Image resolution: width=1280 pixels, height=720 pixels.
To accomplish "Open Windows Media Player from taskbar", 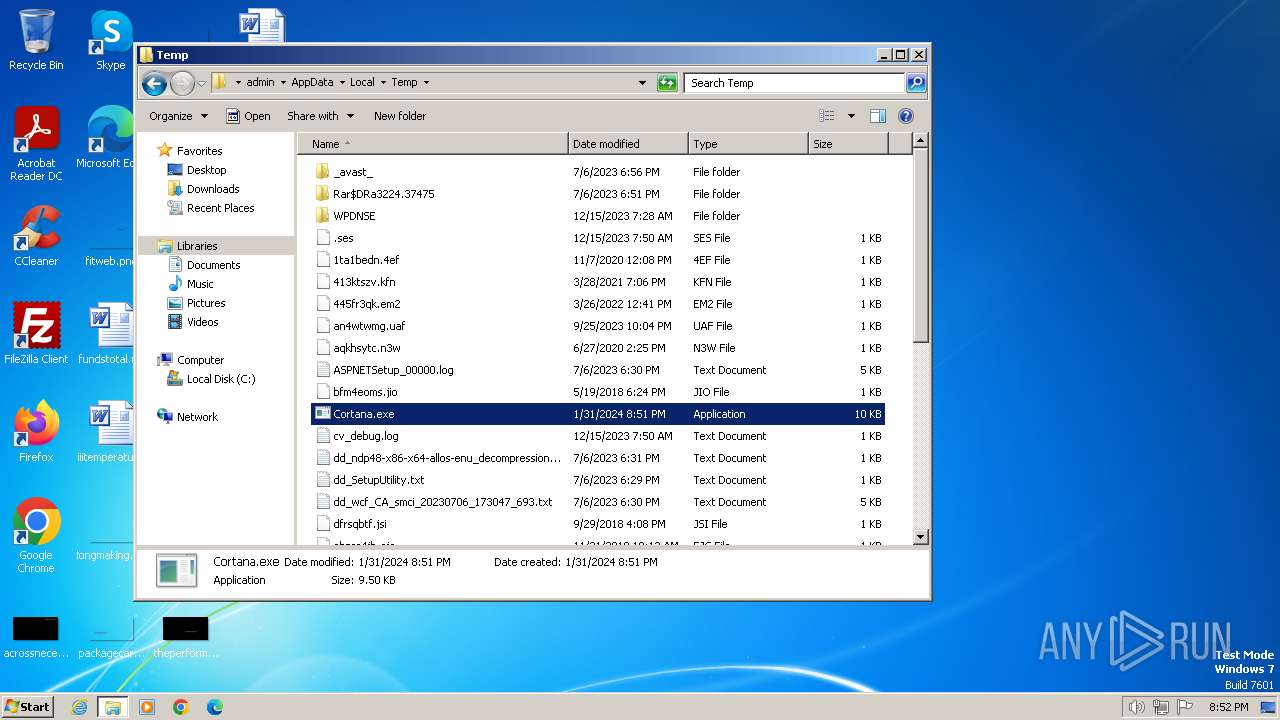I will [147, 707].
